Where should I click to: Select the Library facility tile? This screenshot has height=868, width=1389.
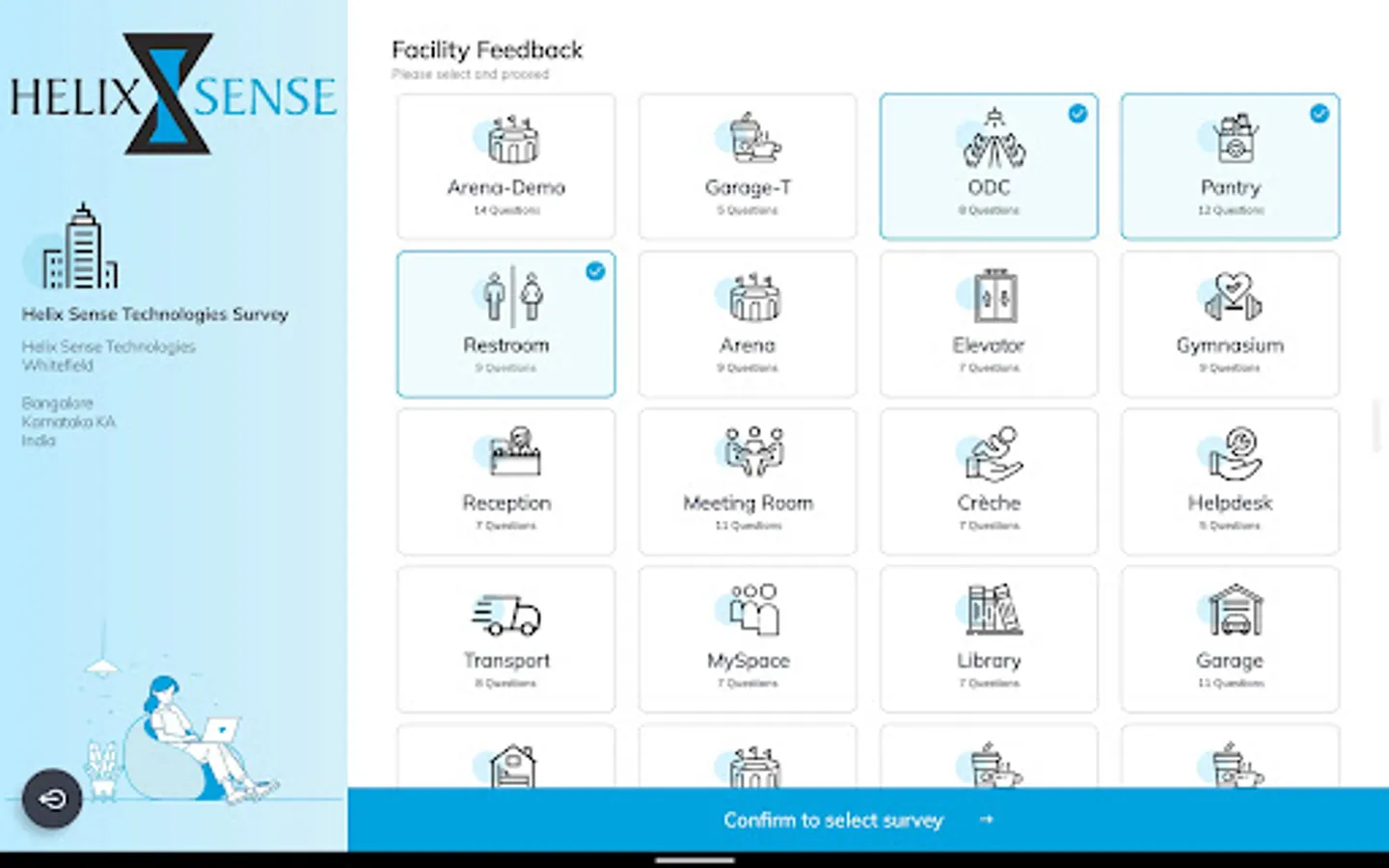[989, 638]
